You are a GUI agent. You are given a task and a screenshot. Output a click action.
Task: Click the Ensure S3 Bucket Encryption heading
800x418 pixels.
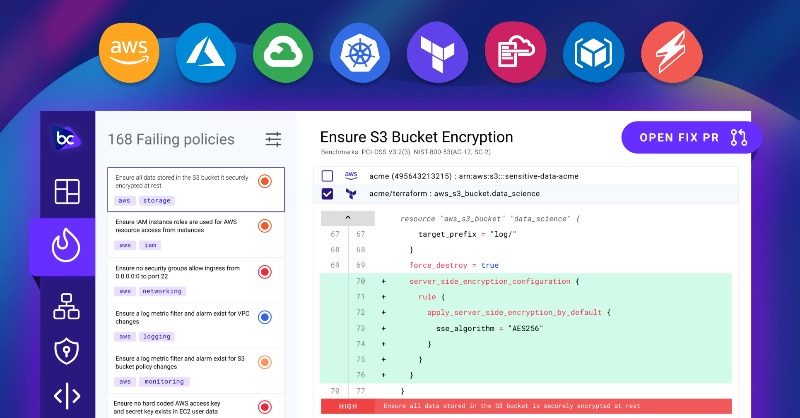click(416, 137)
